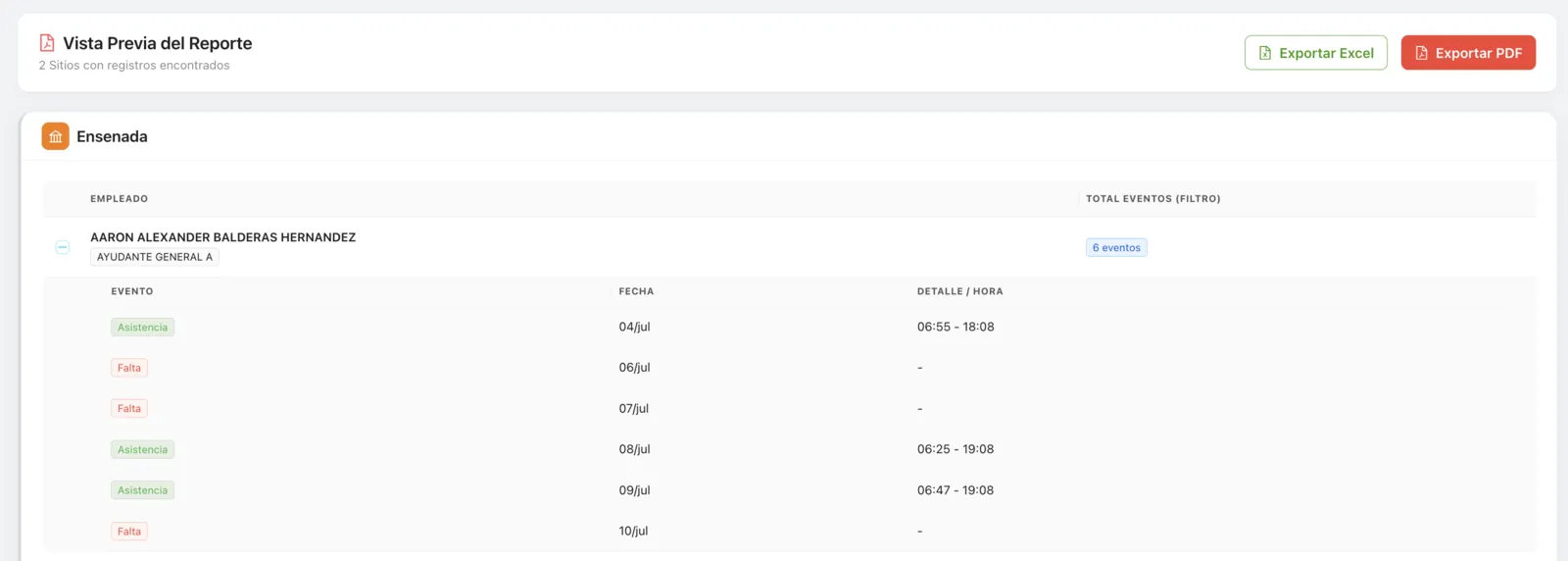Click the 6 eventos badge

1116,247
